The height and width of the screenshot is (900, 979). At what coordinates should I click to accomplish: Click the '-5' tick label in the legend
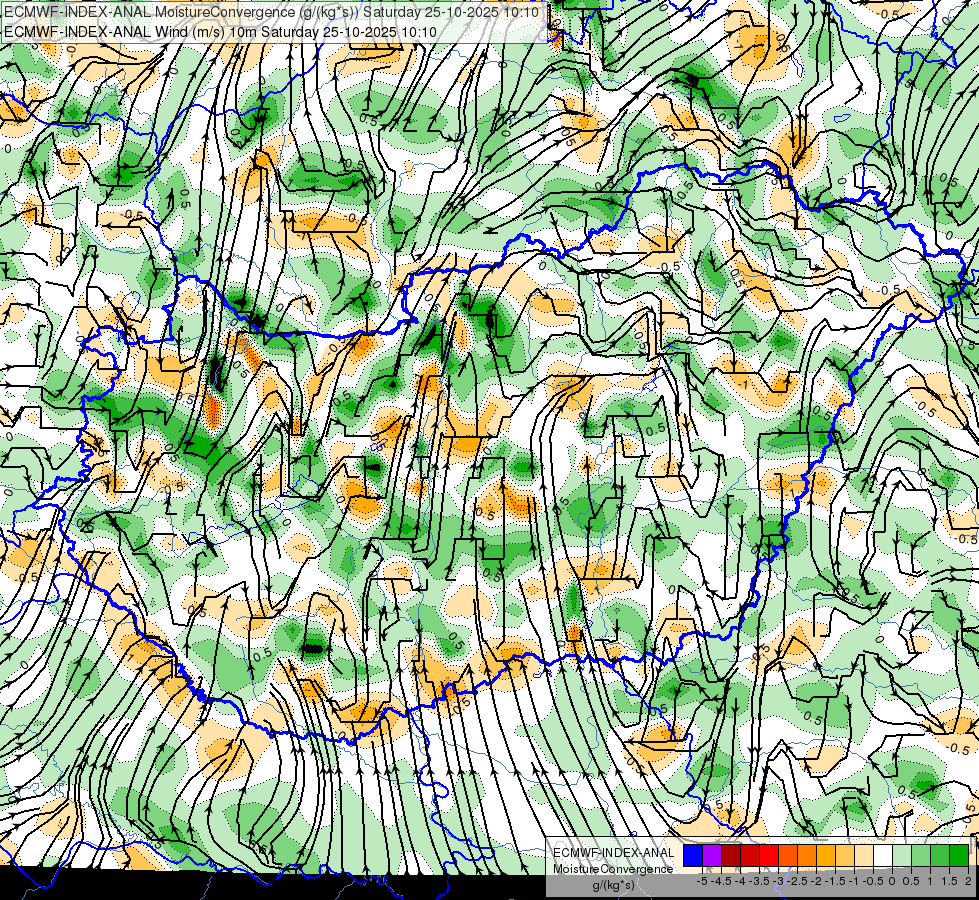point(702,881)
